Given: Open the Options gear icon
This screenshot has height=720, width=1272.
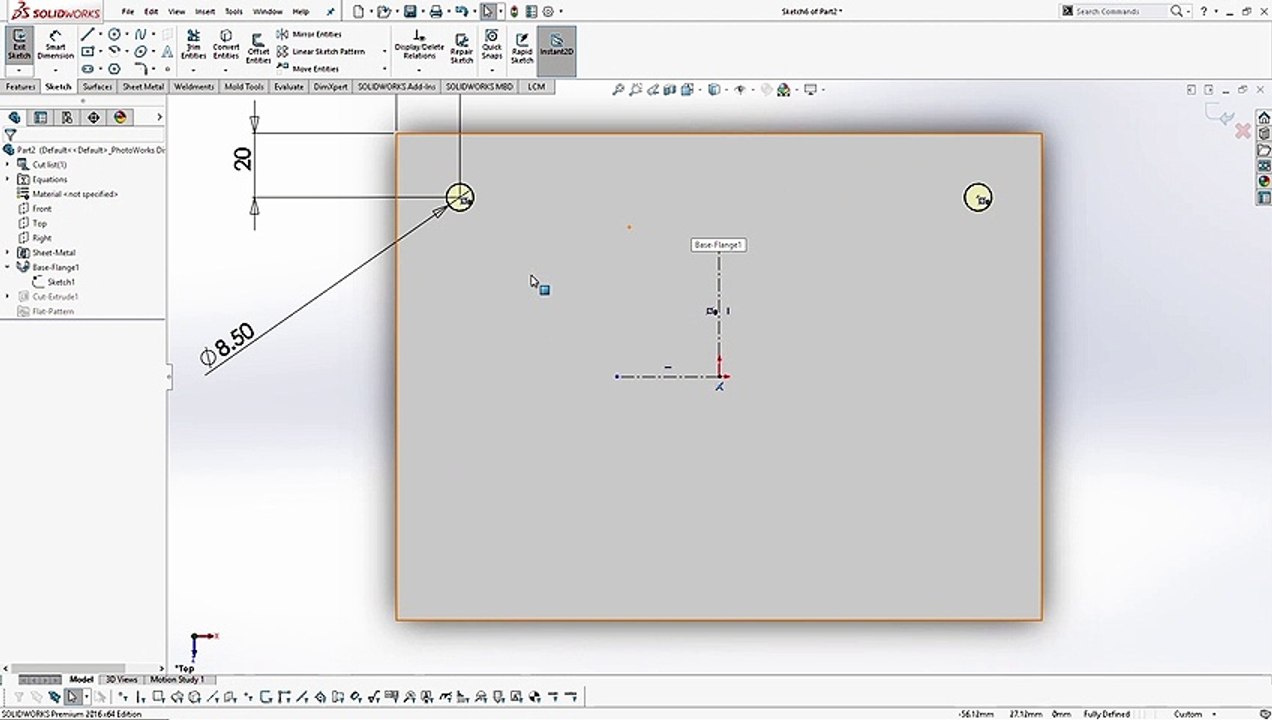Looking at the screenshot, I should click(547, 11).
